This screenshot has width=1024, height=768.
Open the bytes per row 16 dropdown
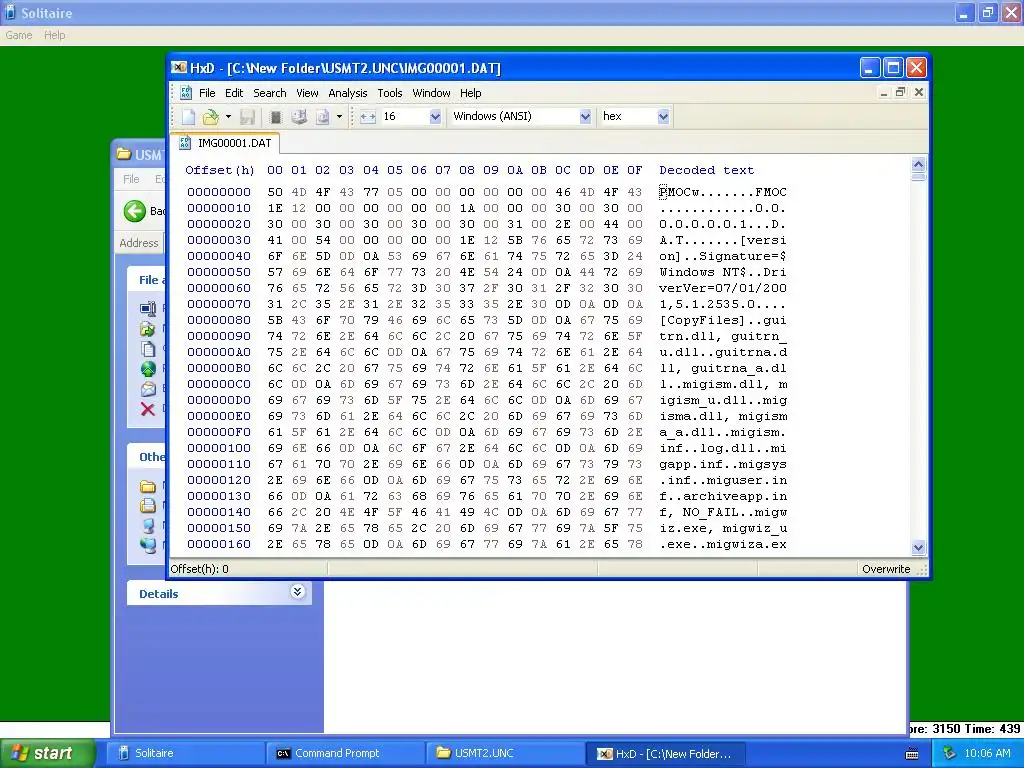click(x=435, y=117)
